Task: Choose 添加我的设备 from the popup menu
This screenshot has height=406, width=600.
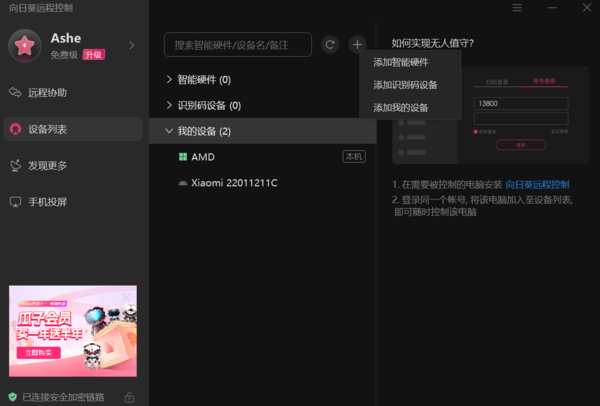Action: pos(410,108)
